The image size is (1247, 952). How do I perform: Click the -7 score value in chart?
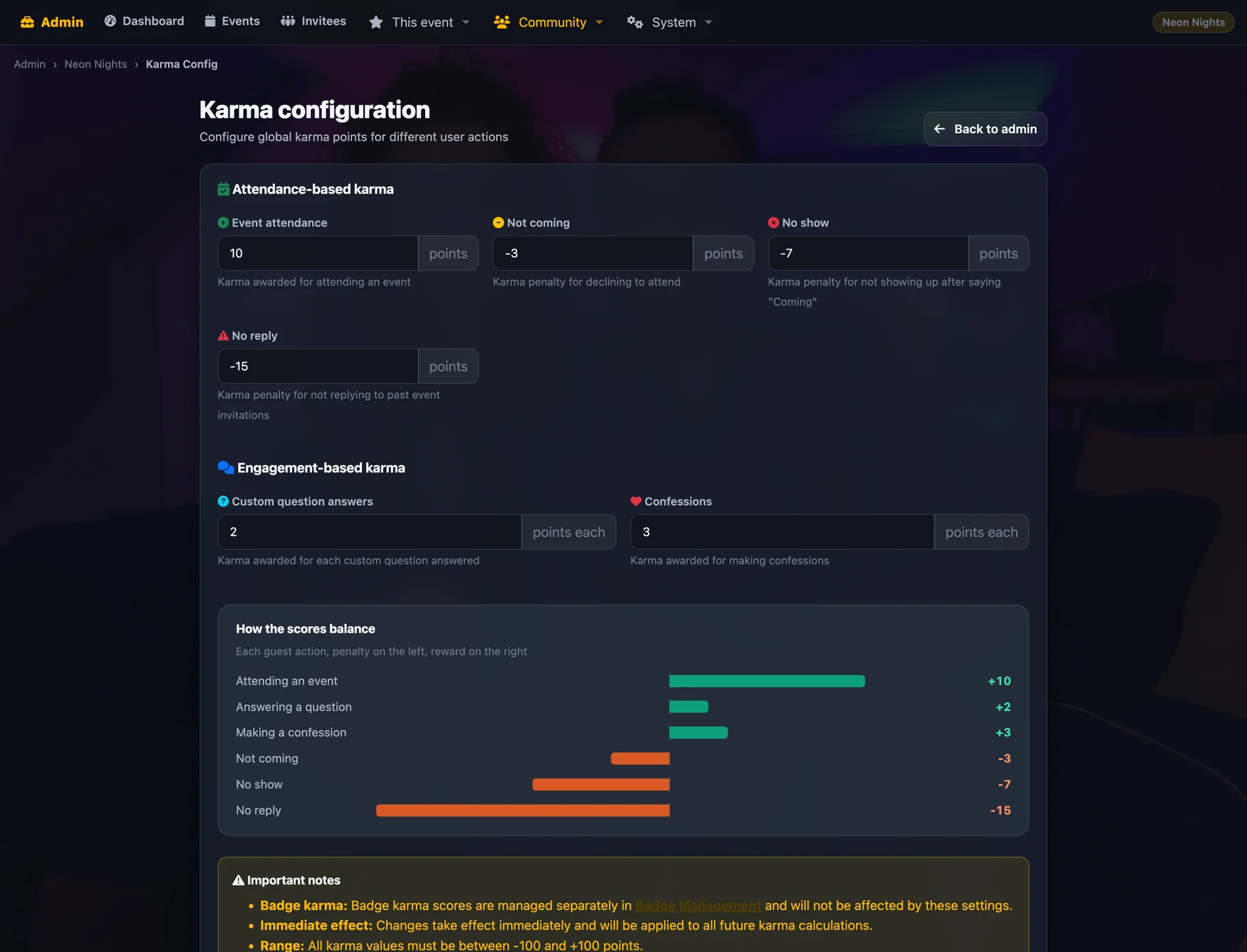pos(1004,784)
